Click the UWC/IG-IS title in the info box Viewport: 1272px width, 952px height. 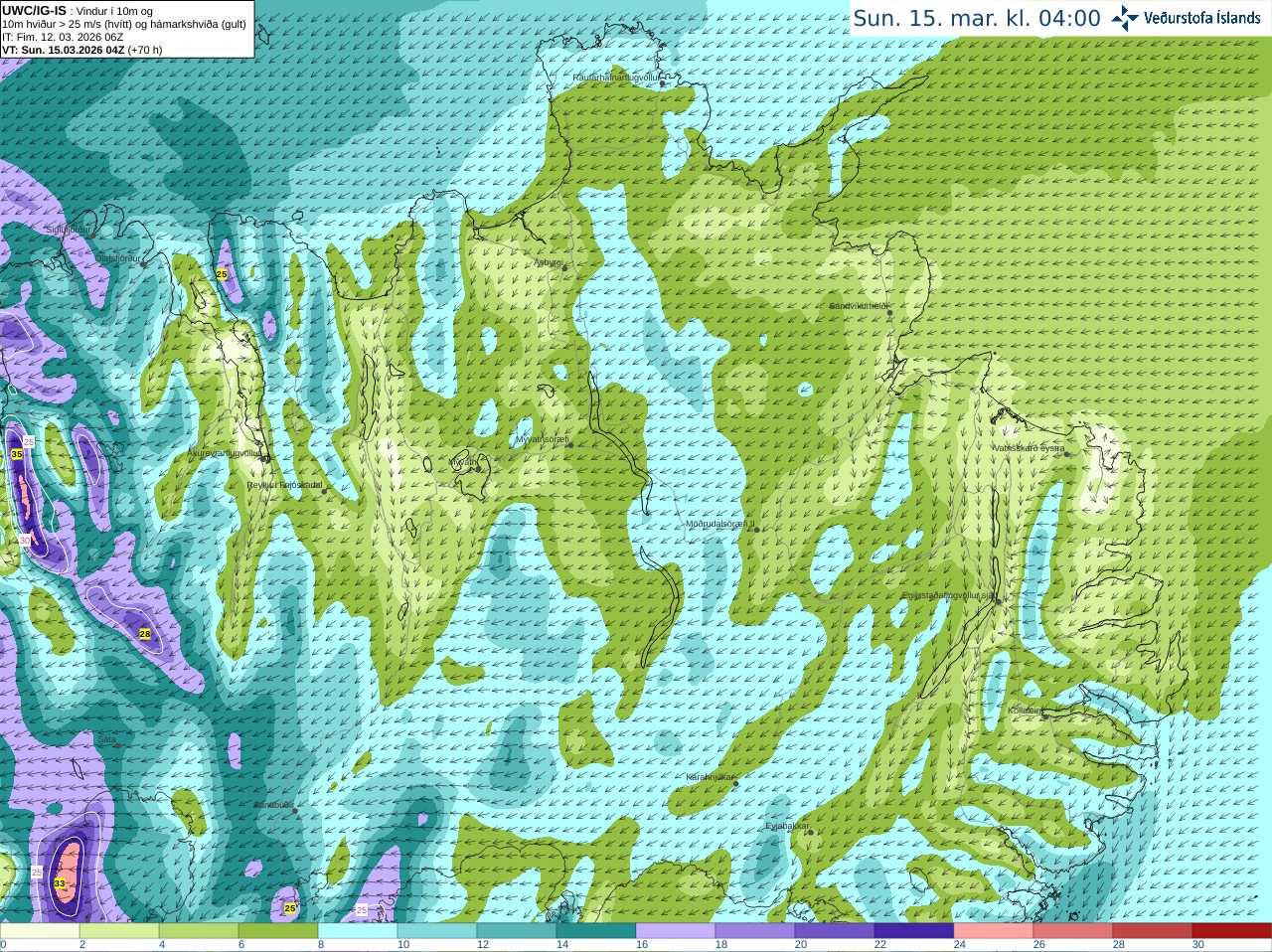34,11
